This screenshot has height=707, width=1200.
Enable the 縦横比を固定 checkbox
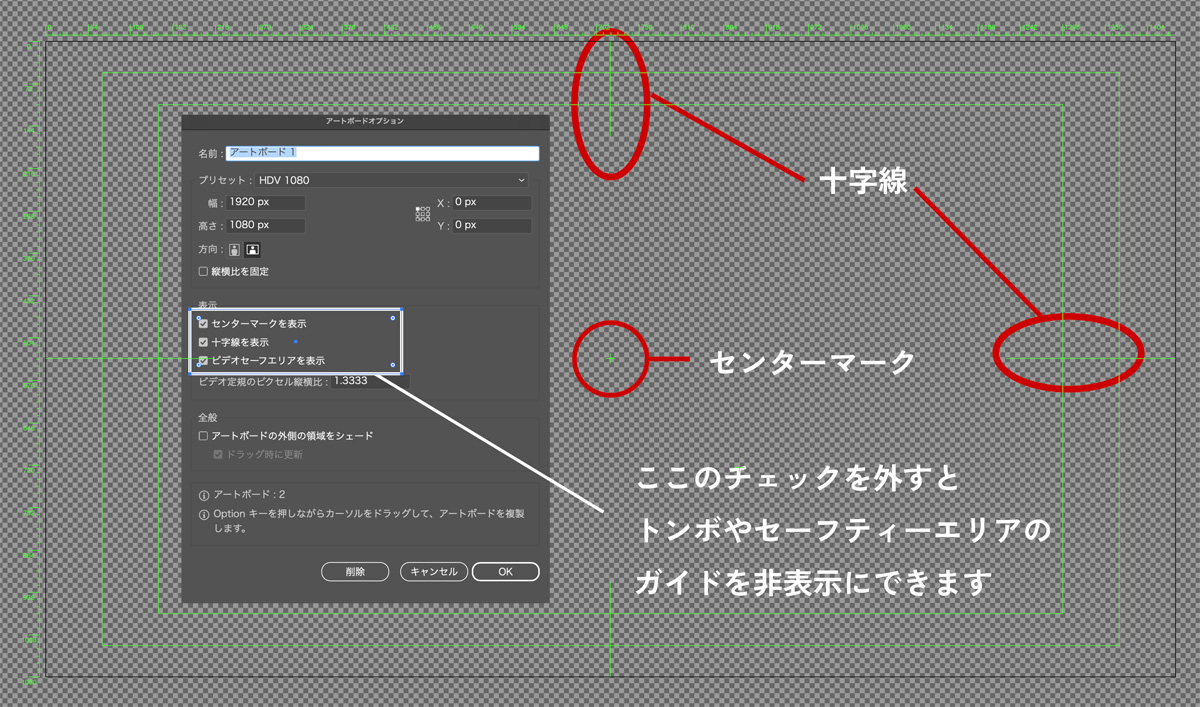(x=204, y=271)
